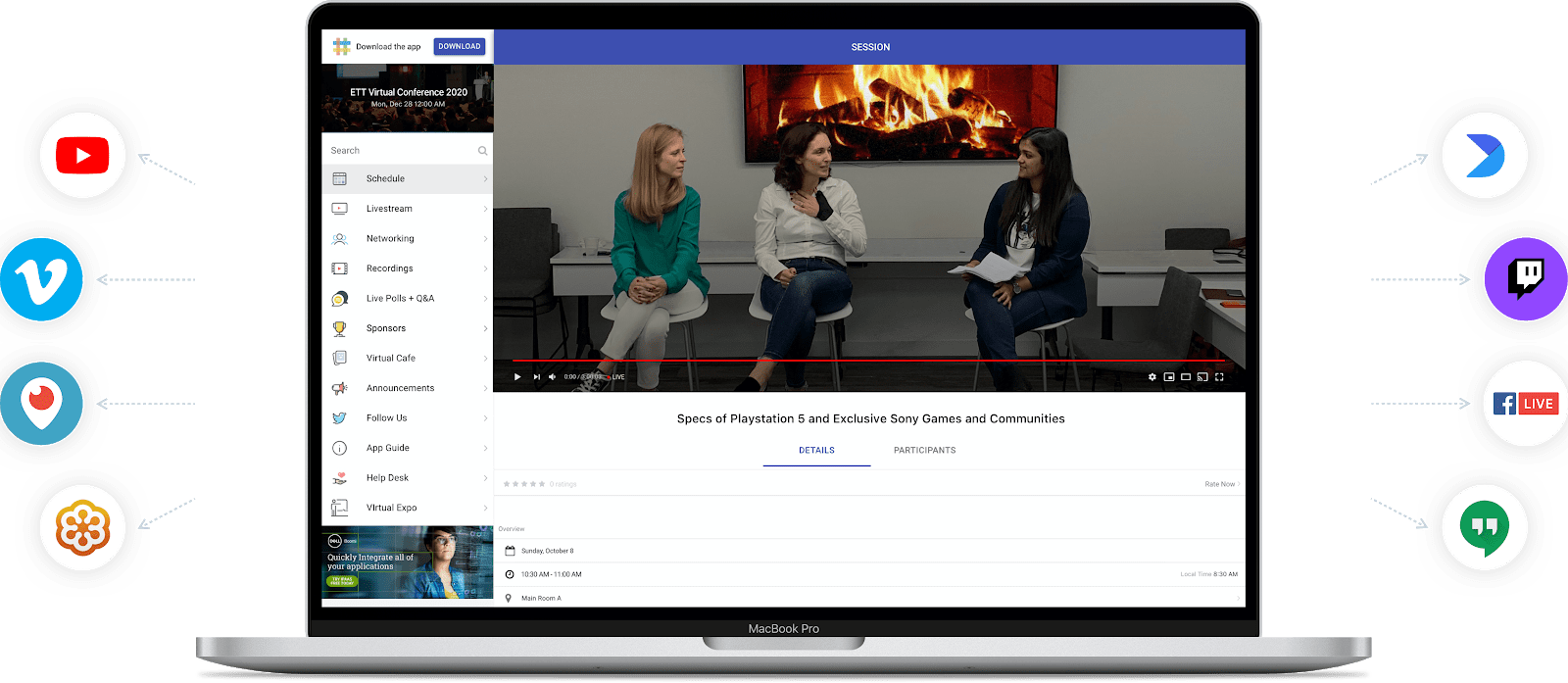Click the Announcements megaphone icon

(x=340, y=388)
